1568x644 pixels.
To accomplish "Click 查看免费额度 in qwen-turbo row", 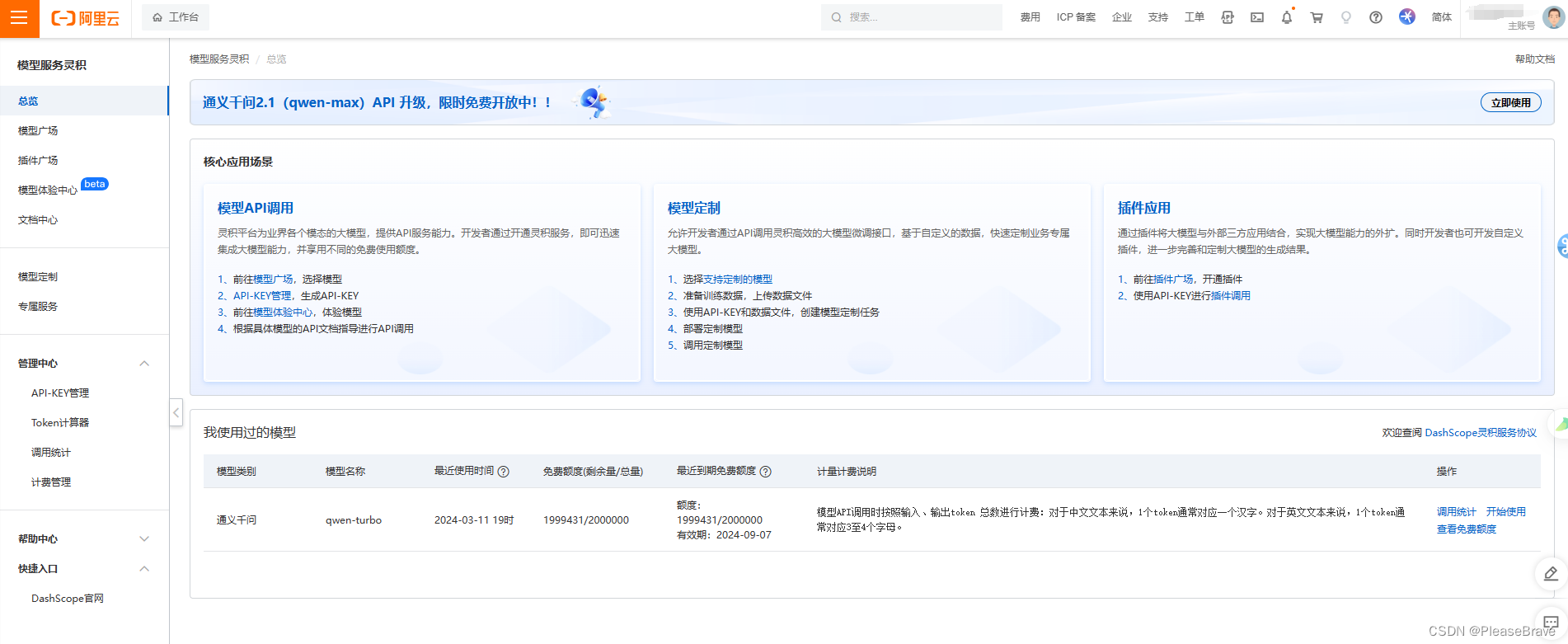I will tap(1467, 529).
